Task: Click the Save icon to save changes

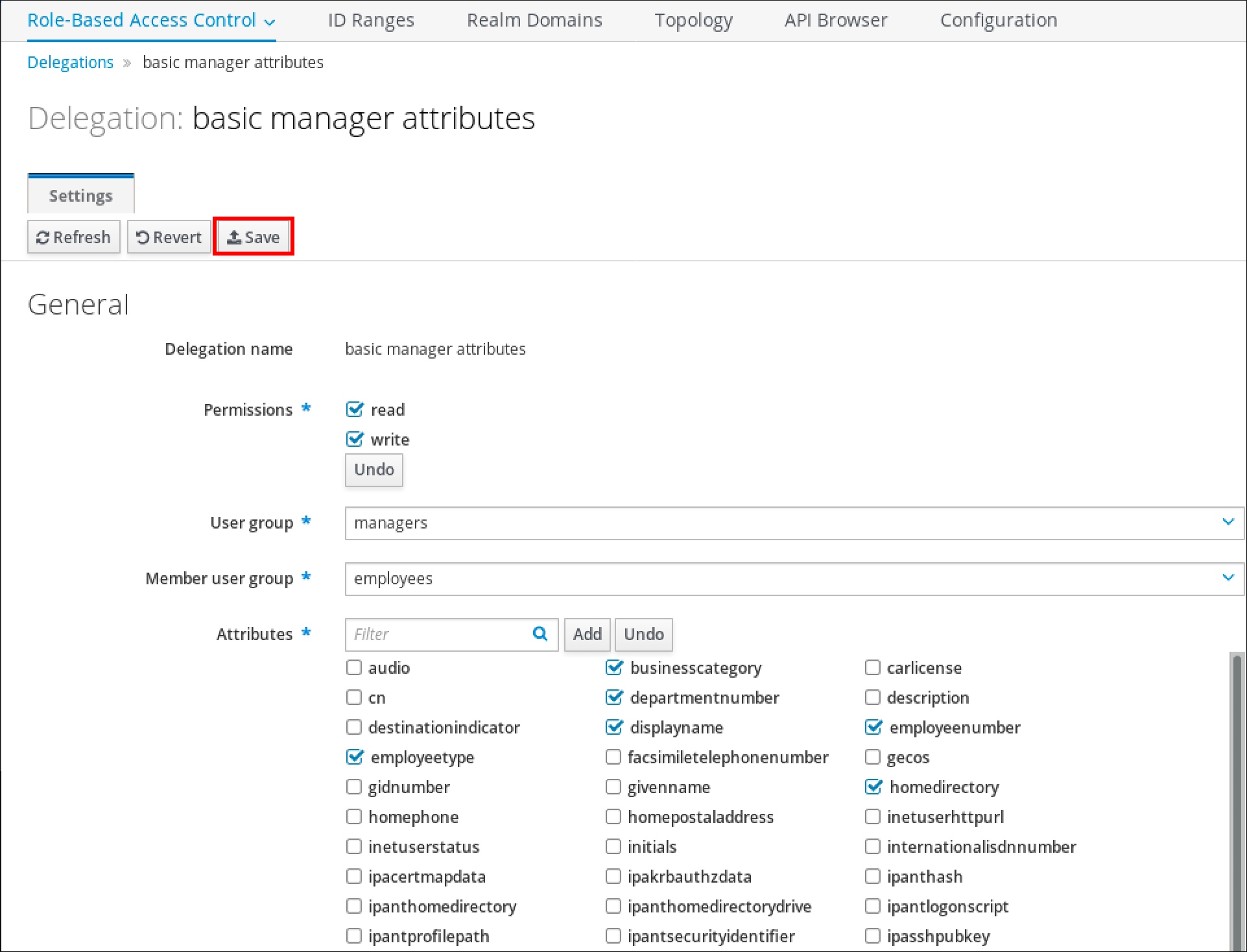Action: (253, 237)
